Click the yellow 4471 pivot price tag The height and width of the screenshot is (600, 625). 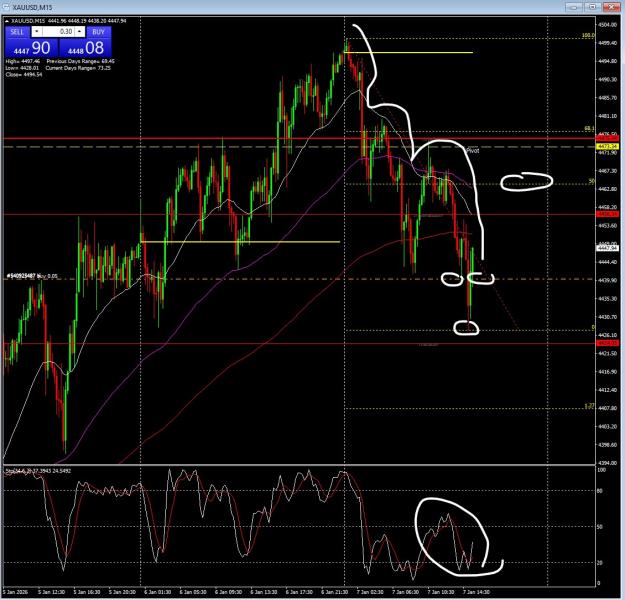coord(607,147)
